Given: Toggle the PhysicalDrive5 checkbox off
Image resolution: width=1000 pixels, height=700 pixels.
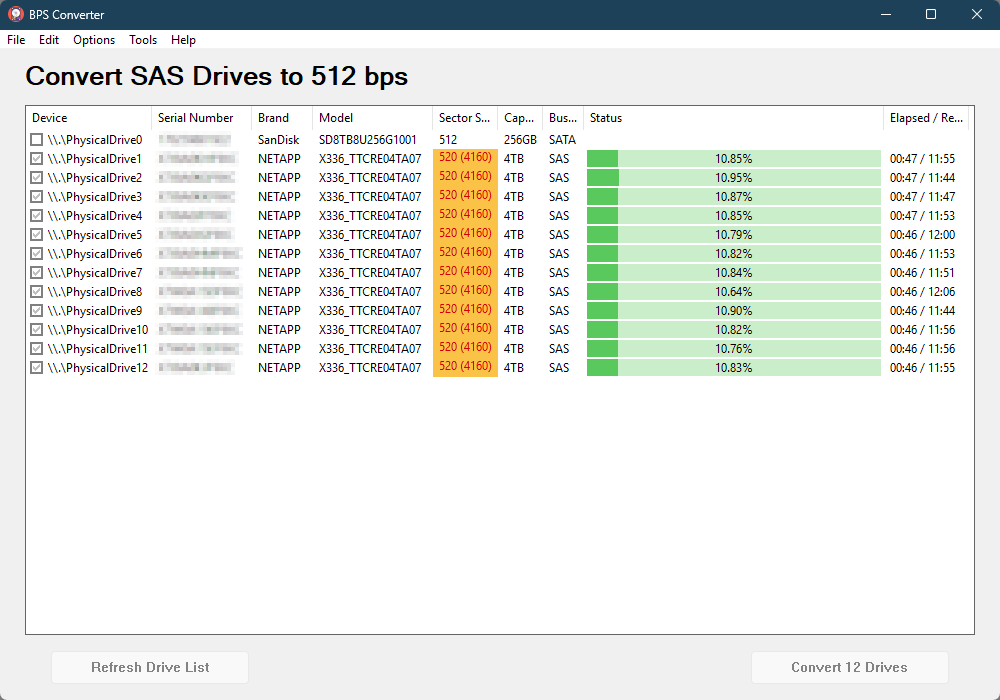Looking at the screenshot, I should (x=36, y=234).
